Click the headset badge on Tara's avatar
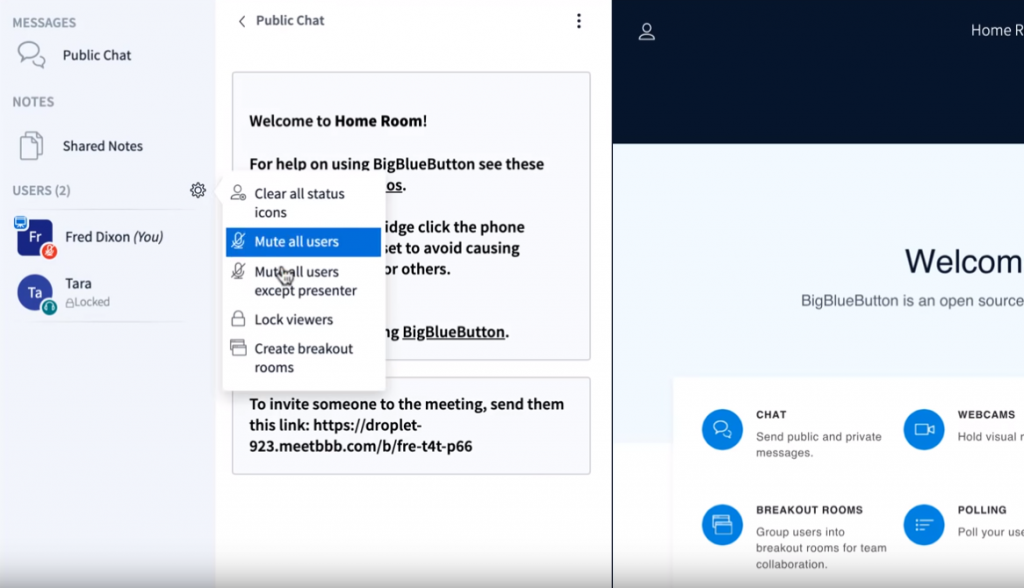Viewport: 1024px width, 588px height. point(49,306)
